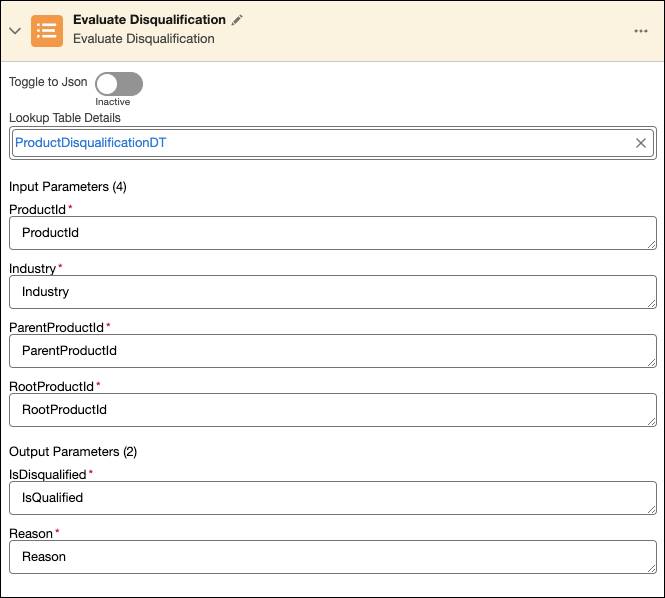Click the IsDisqualified field label
The image size is (665, 598).
(48, 475)
